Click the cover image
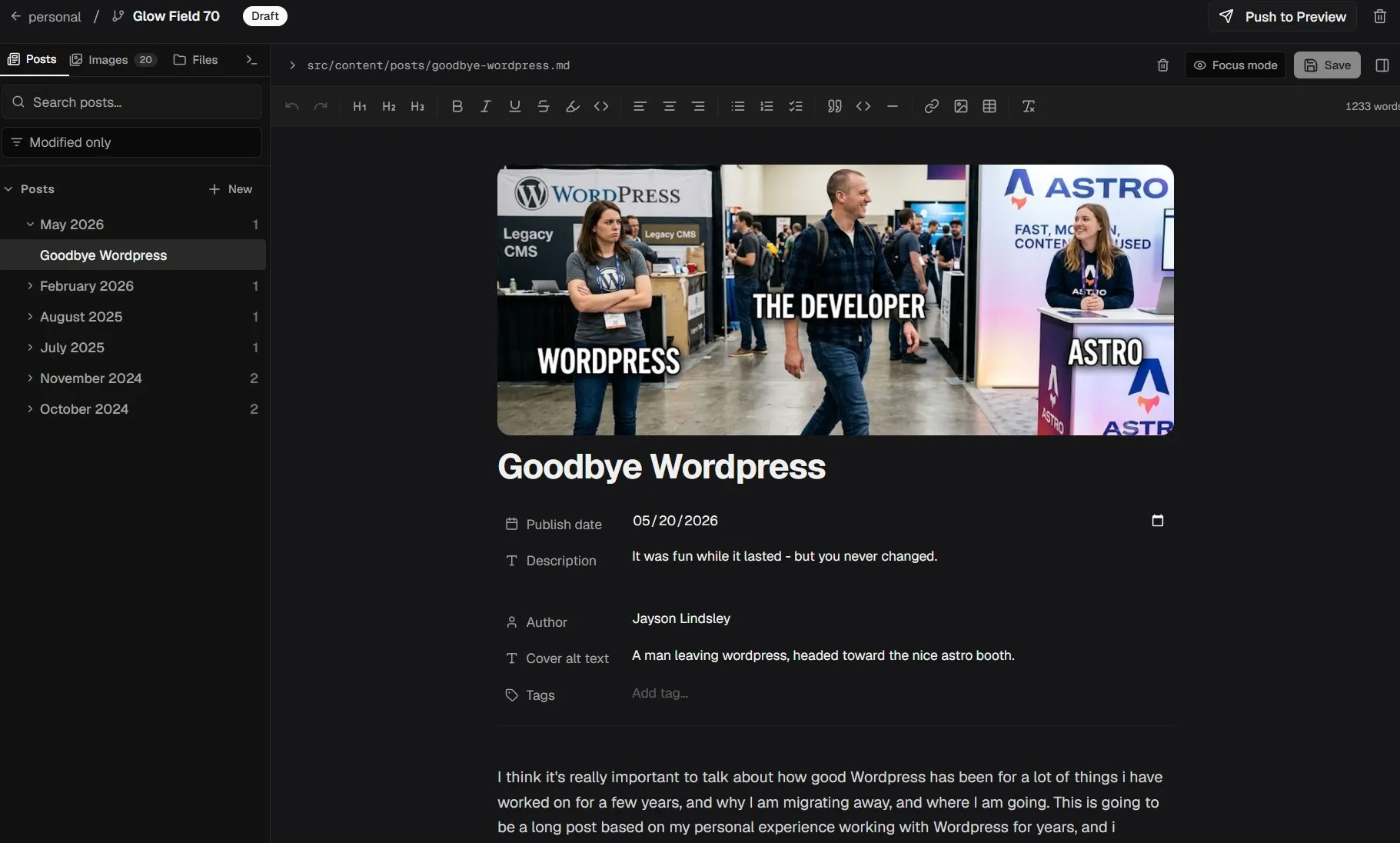1400x843 pixels. coord(836,300)
